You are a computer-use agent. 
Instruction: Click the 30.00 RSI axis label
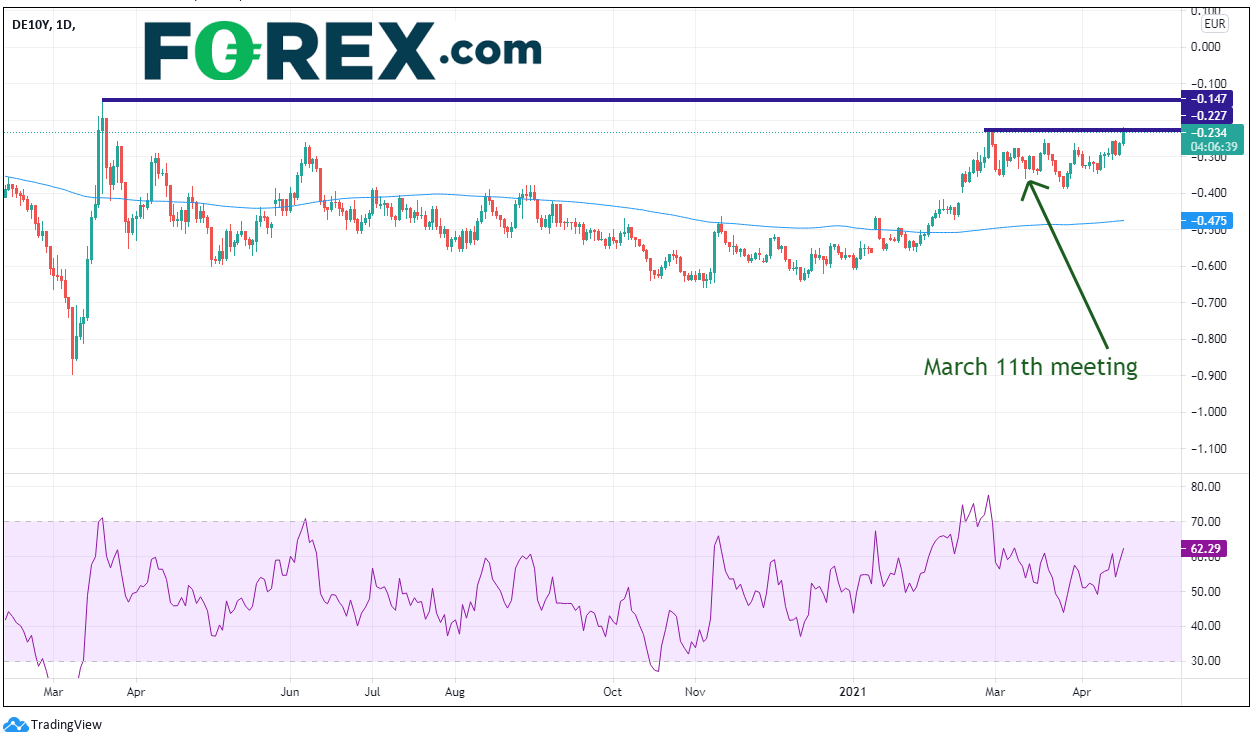[x=1212, y=661]
